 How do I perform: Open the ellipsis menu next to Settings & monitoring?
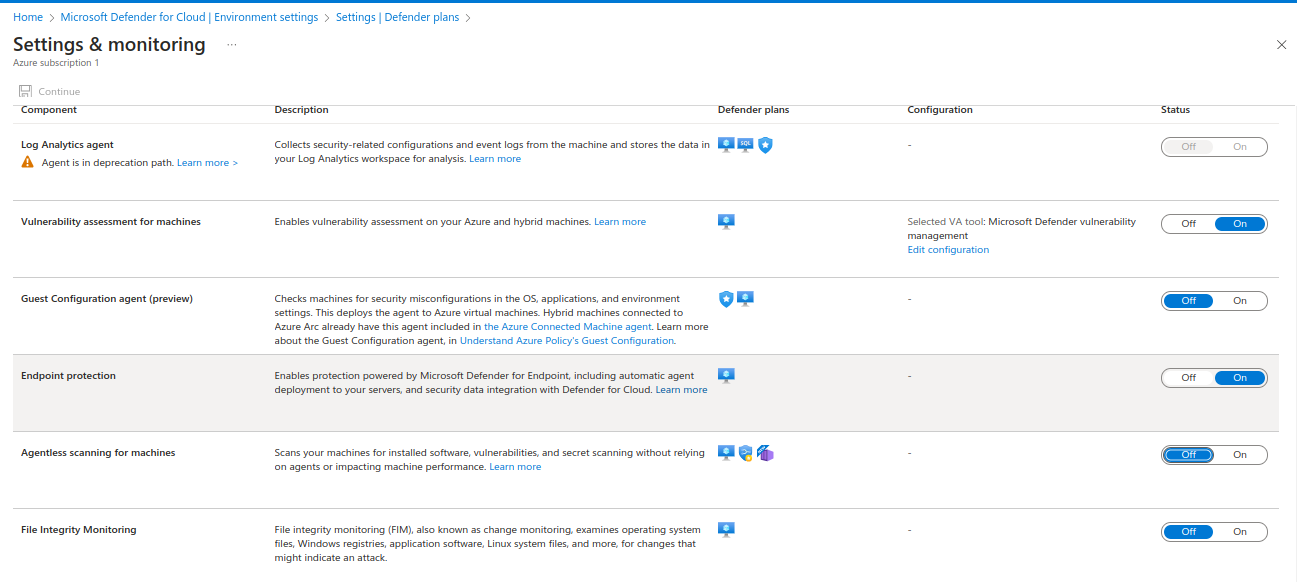tap(232, 45)
